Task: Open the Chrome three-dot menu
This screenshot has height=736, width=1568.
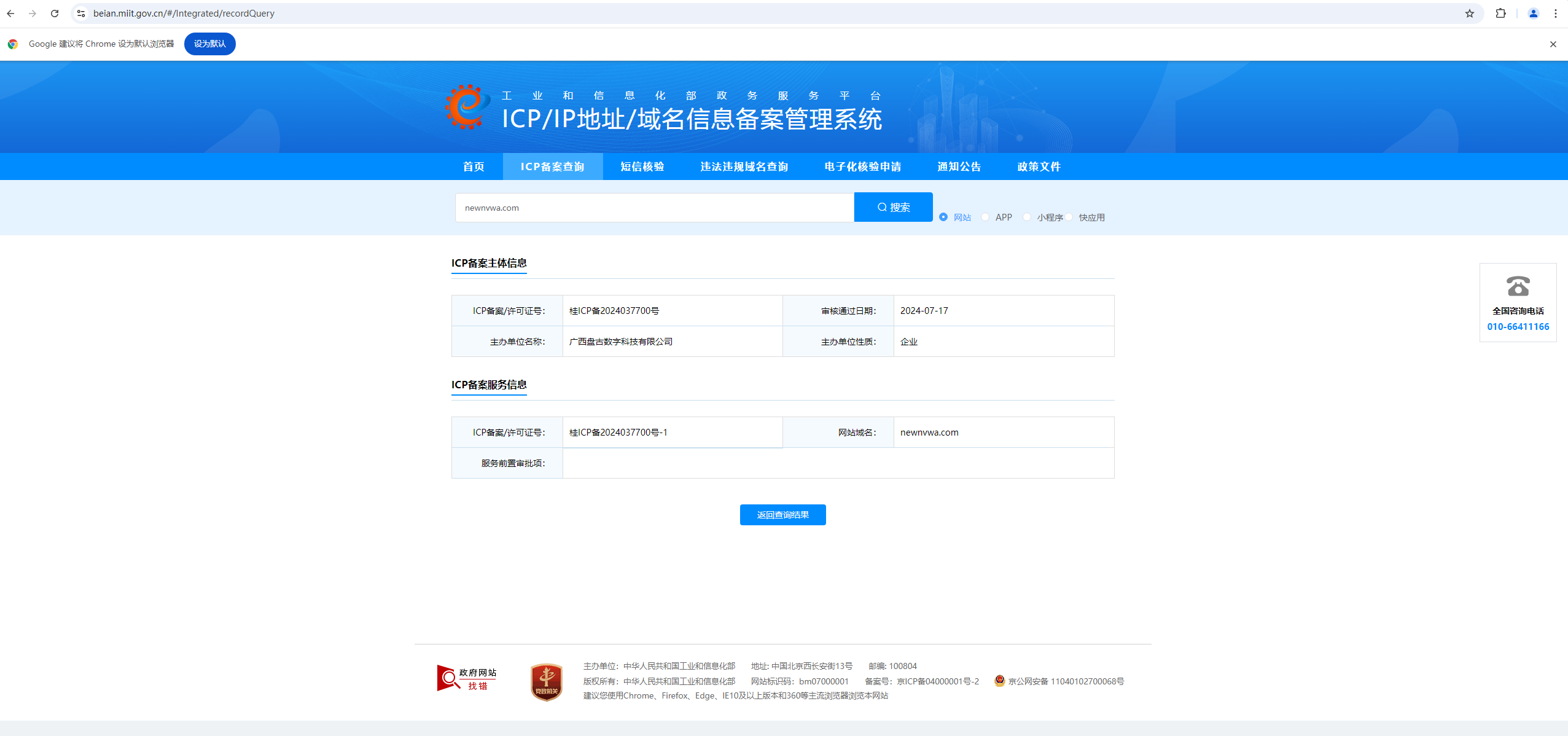Action: [x=1555, y=14]
